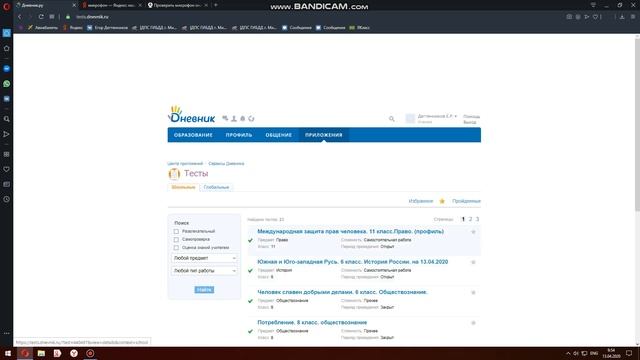The width and height of the screenshot is (640, 360).
Task: Open friends icon next to Дневник logo
Action: click(234, 118)
